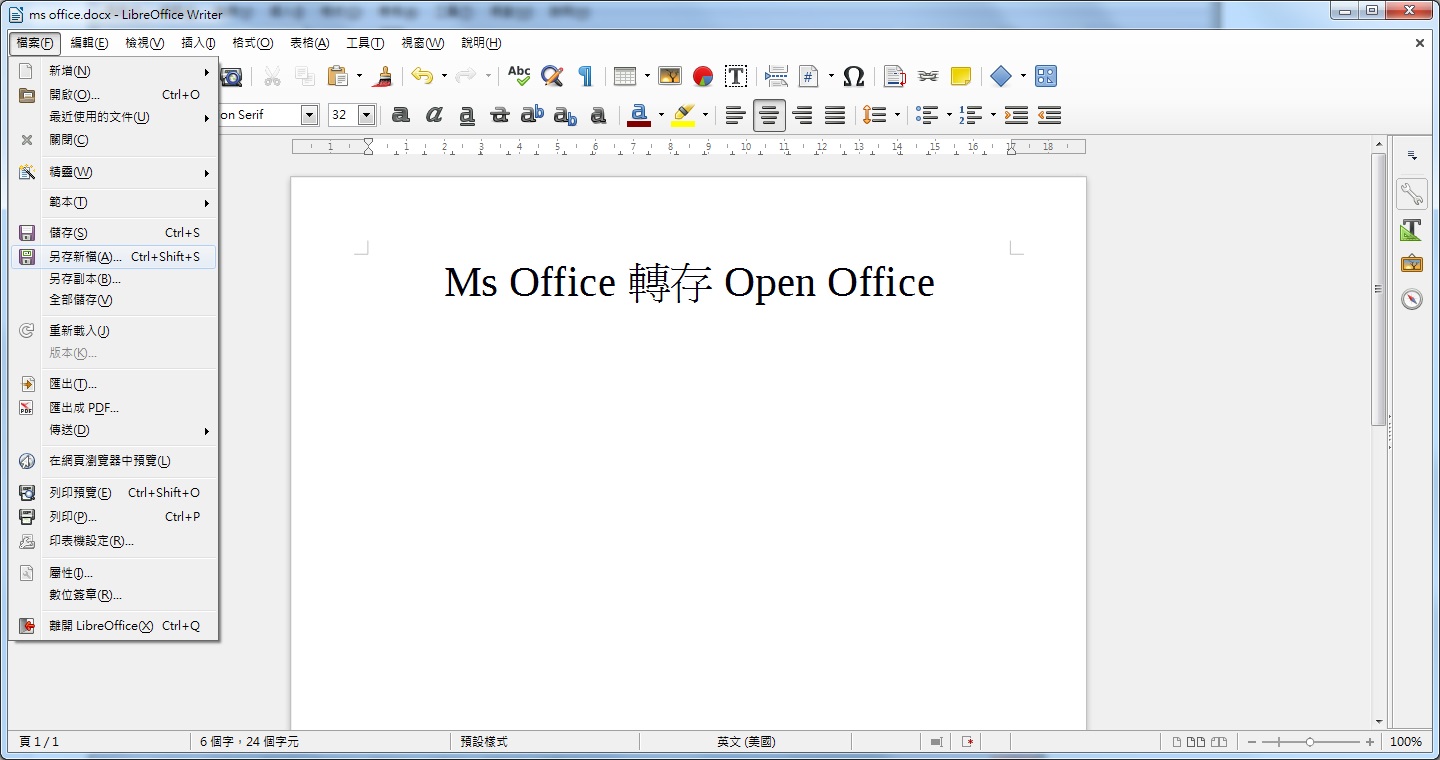Select Export as PDF (匯出成 PDF) menu entry
This screenshot has width=1440, height=760.
point(84,408)
